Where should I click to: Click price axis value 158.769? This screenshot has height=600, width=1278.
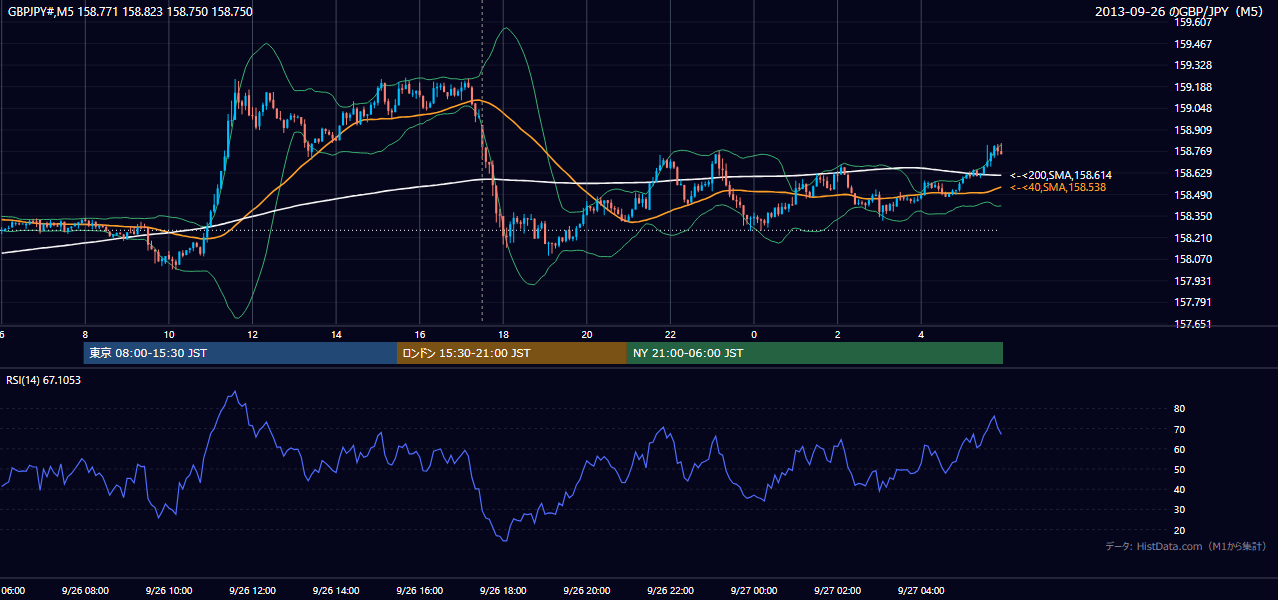click(1193, 152)
